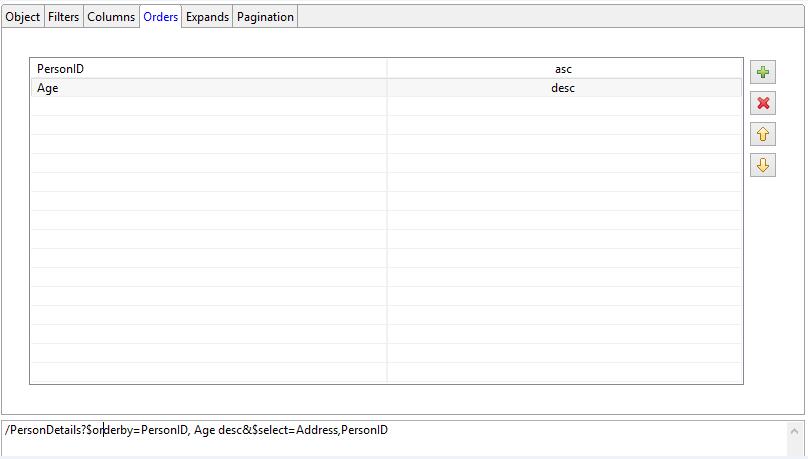Click the green plus add order icon
Viewport: 808px width, 459px height.
(763, 72)
